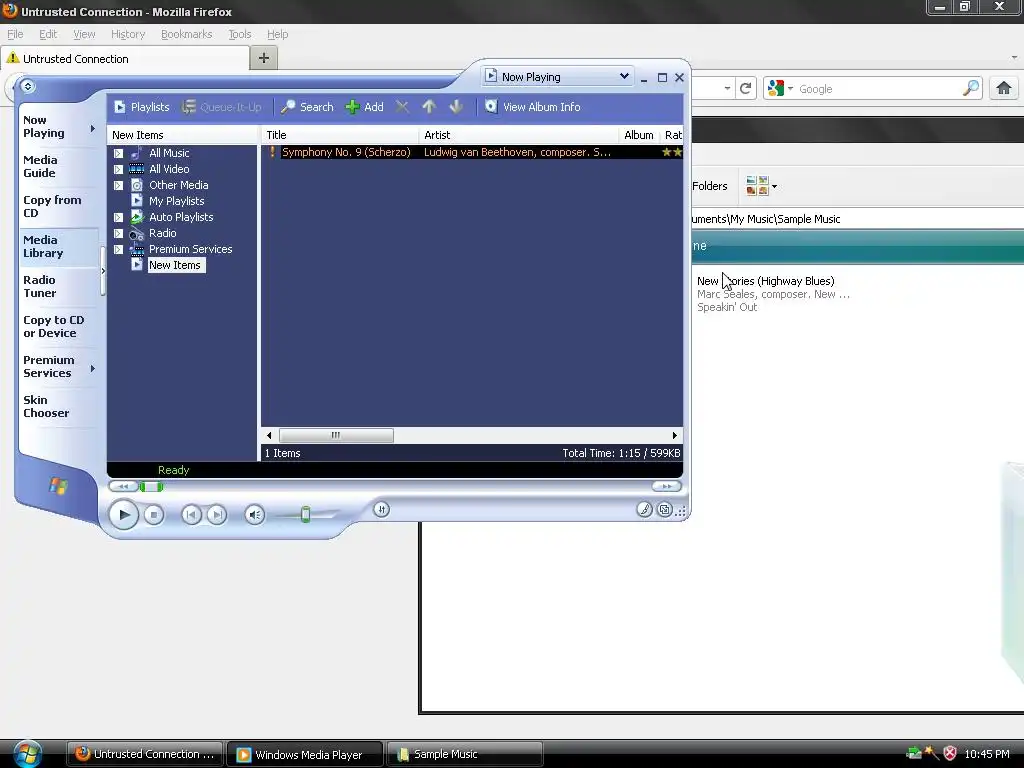
Task: Expand the Other Media tree node
Action: (118, 185)
